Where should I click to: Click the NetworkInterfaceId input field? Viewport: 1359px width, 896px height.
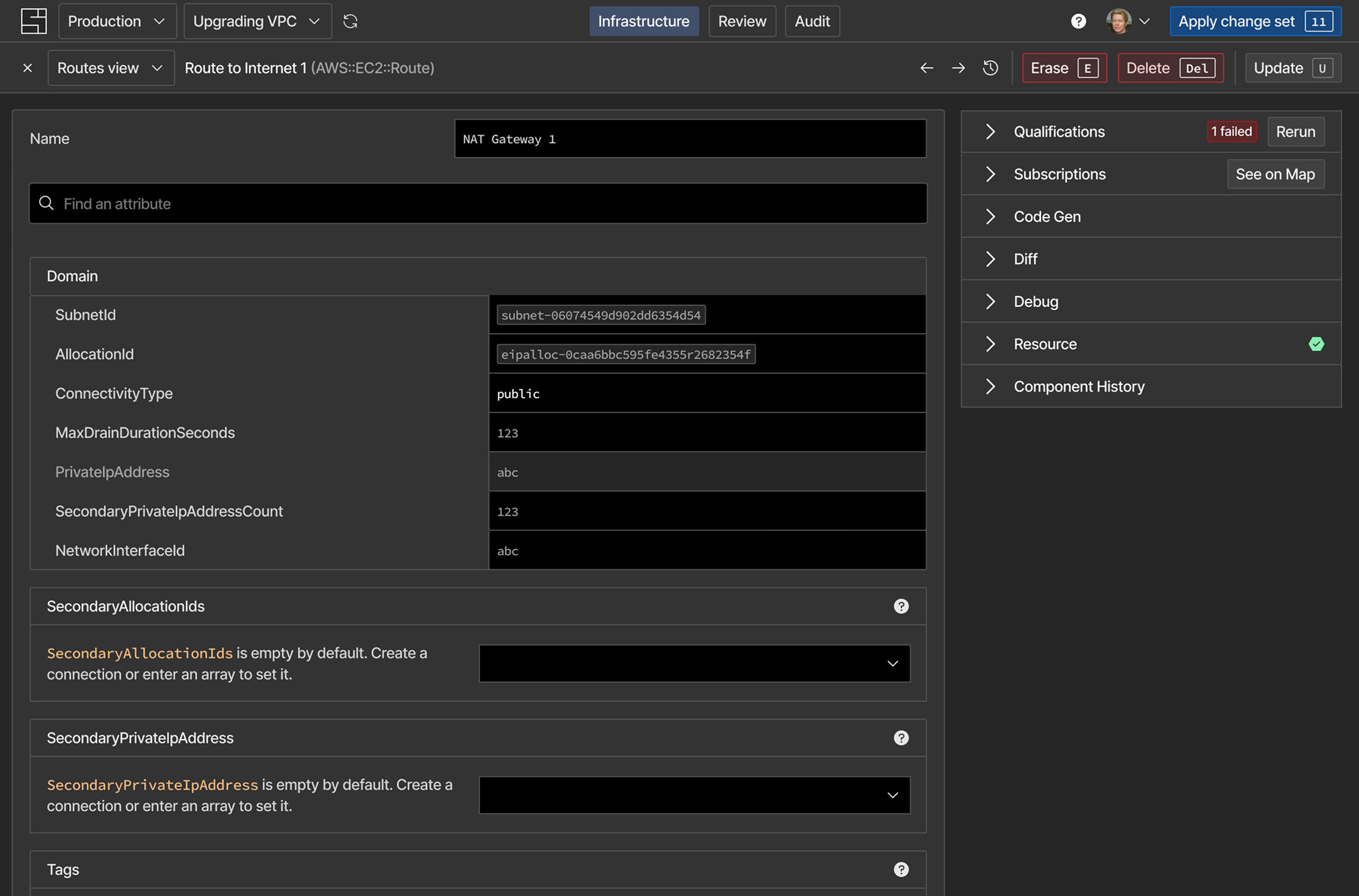point(707,550)
